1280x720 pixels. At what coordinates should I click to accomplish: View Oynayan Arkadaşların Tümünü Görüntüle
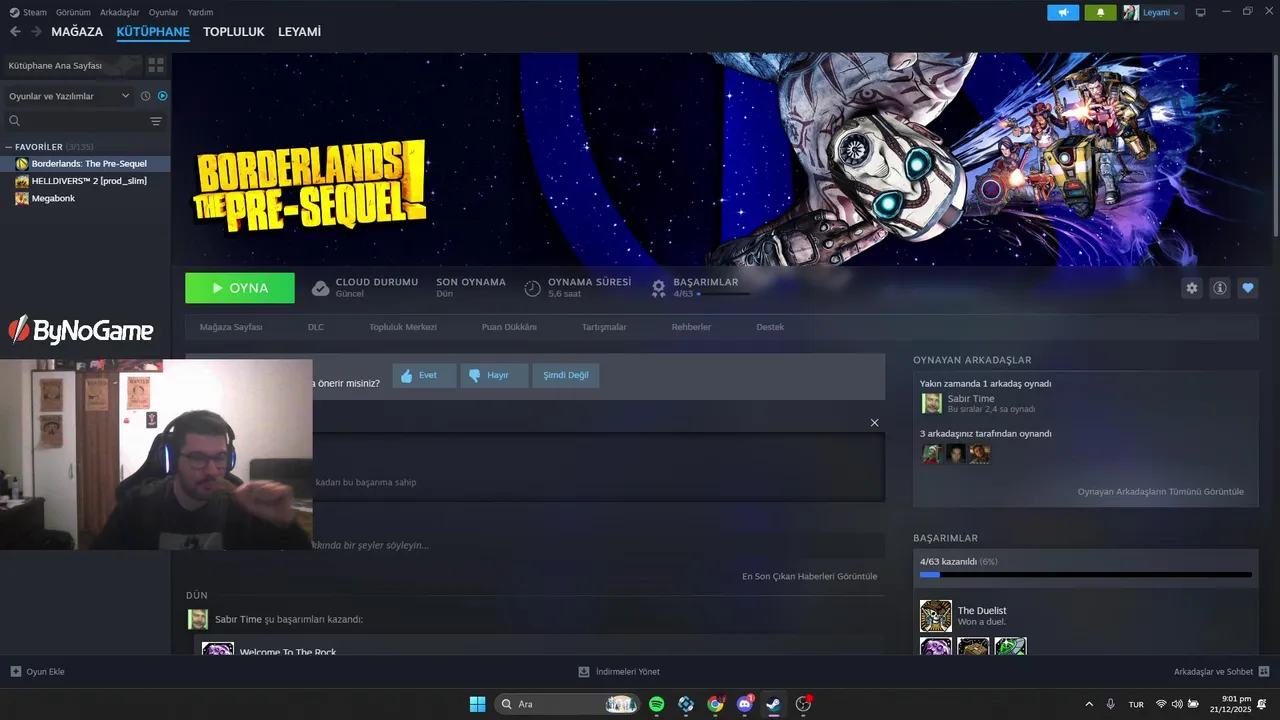1161,492
